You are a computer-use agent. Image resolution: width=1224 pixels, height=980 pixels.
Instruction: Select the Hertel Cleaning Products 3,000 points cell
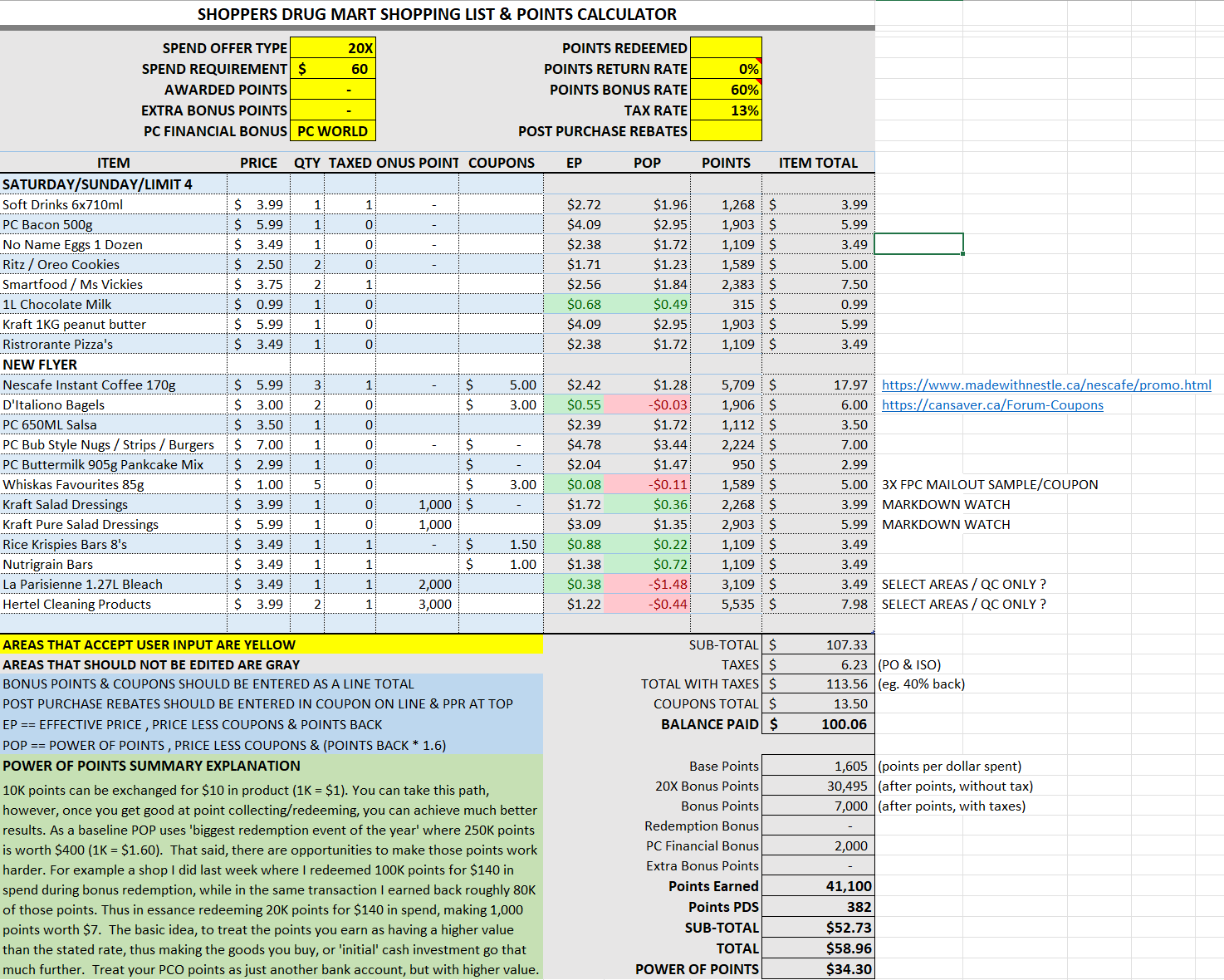coord(417,604)
